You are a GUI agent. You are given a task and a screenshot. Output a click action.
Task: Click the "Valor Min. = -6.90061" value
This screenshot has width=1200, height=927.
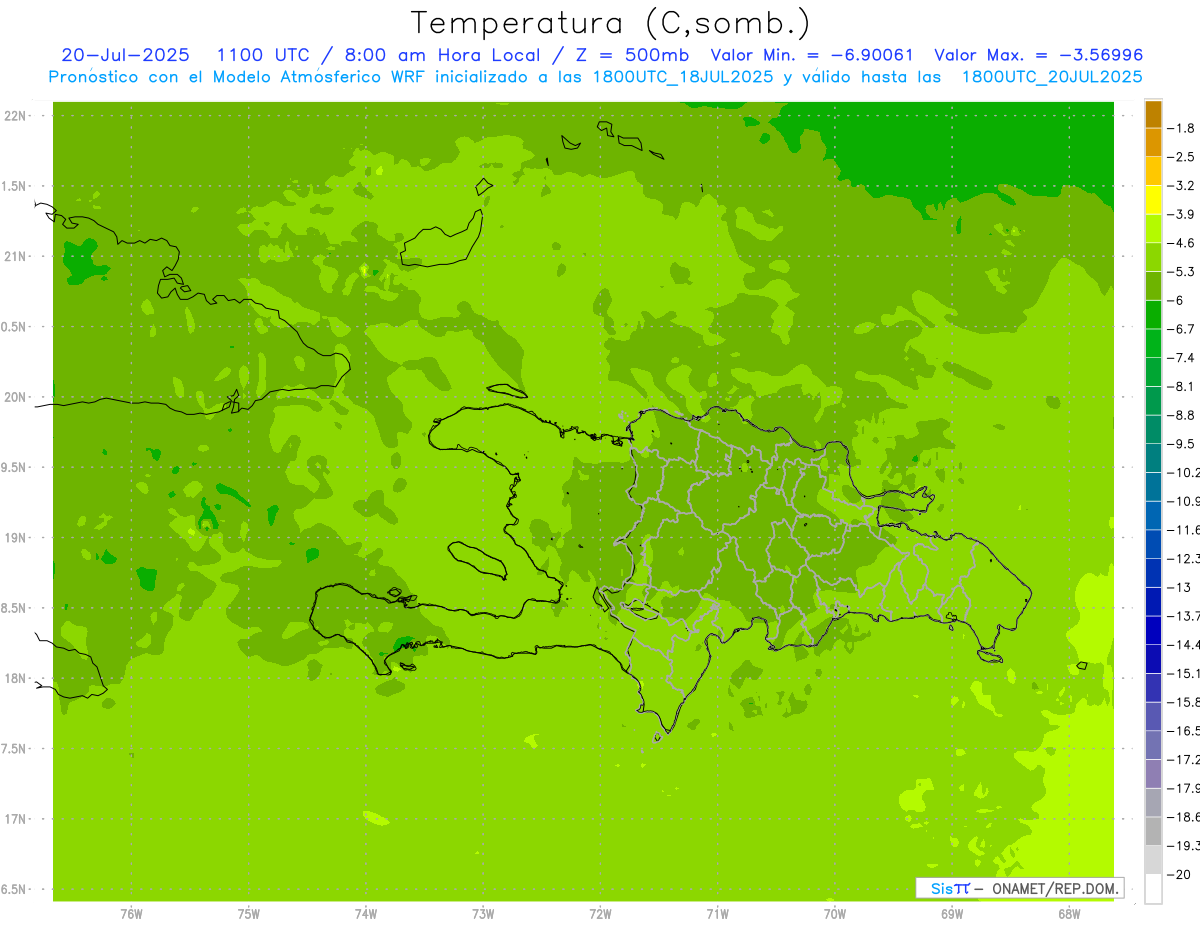click(x=812, y=55)
